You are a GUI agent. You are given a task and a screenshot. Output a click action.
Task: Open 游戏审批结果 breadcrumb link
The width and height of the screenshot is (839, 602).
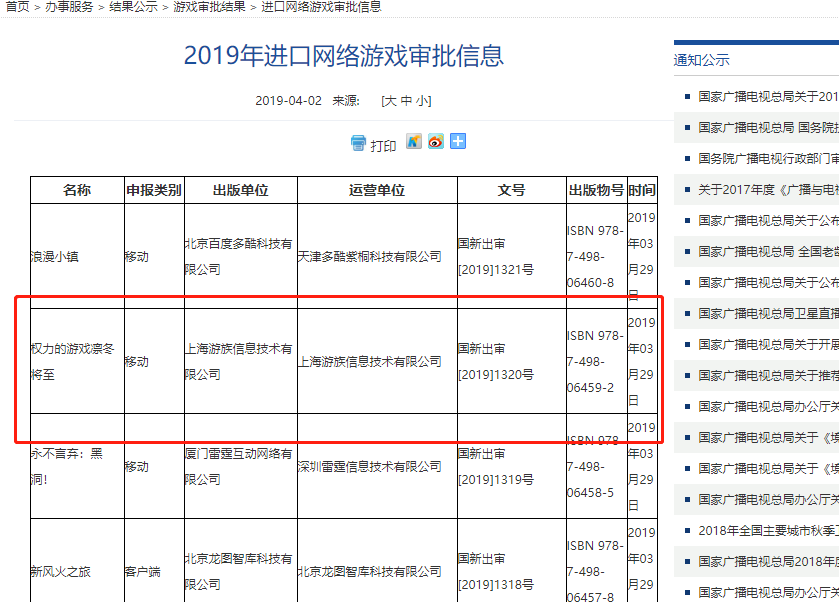click(209, 7)
